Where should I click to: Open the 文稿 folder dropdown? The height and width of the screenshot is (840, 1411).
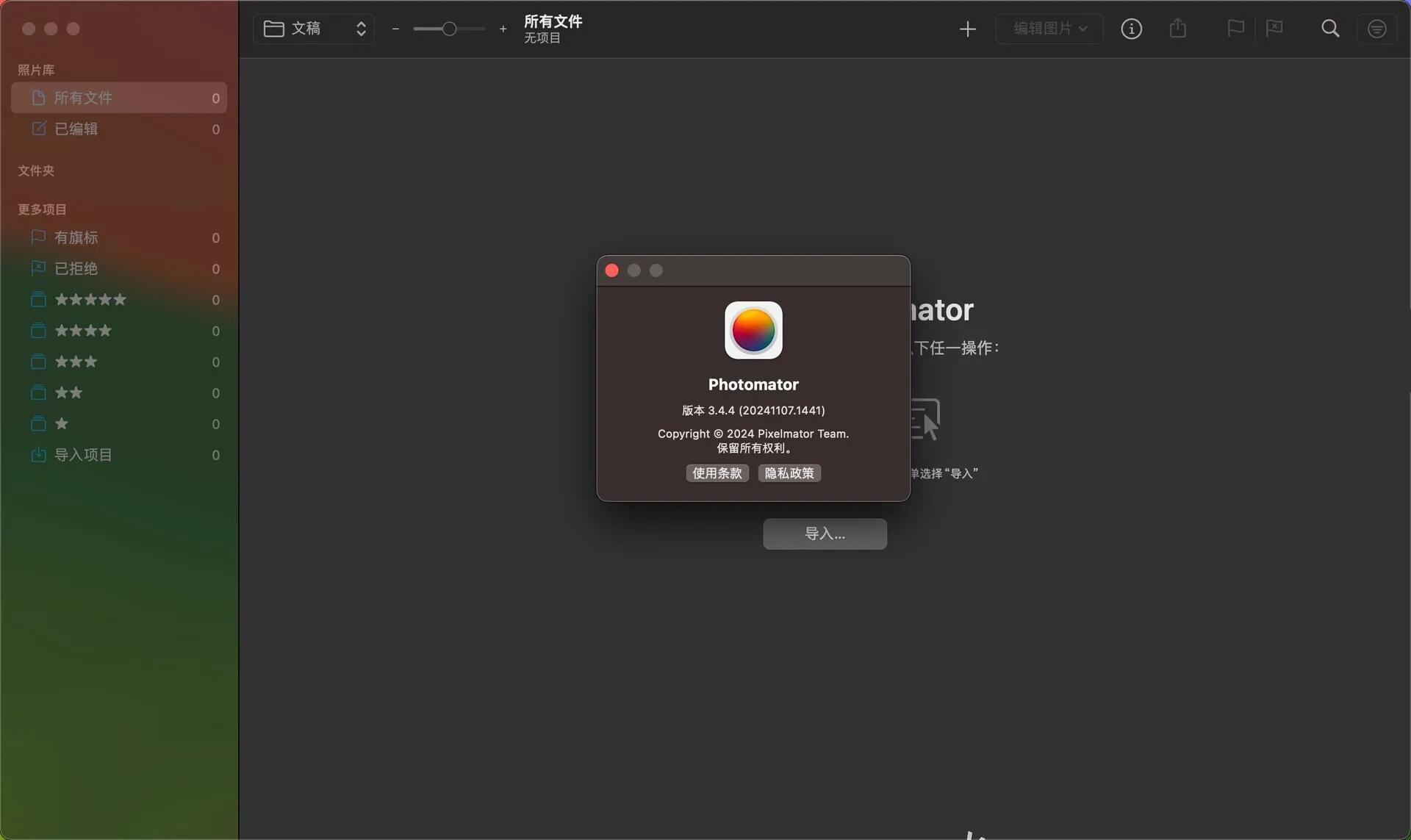pos(314,29)
